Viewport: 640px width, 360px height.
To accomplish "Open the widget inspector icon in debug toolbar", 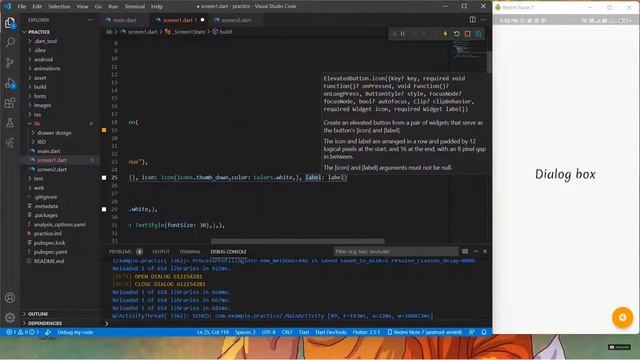I will [x=478, y=34].
